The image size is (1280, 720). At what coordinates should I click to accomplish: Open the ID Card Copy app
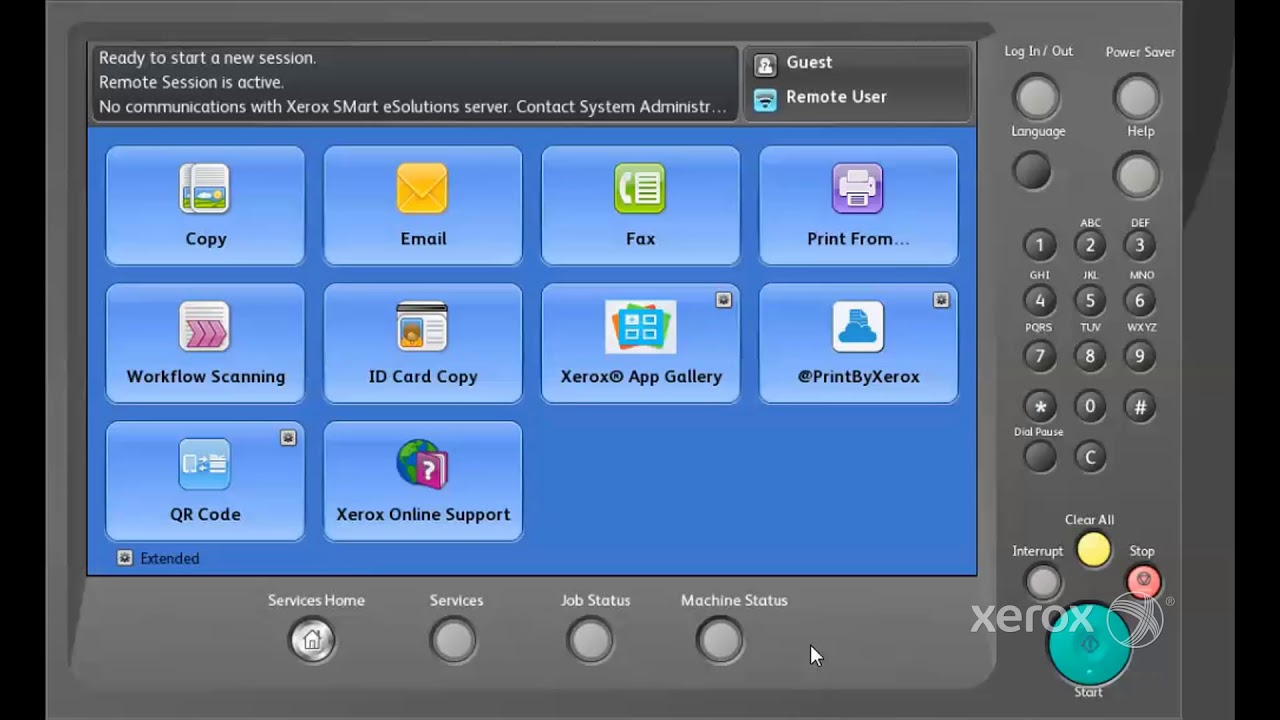pyautogui.click(x=422, y=343)
